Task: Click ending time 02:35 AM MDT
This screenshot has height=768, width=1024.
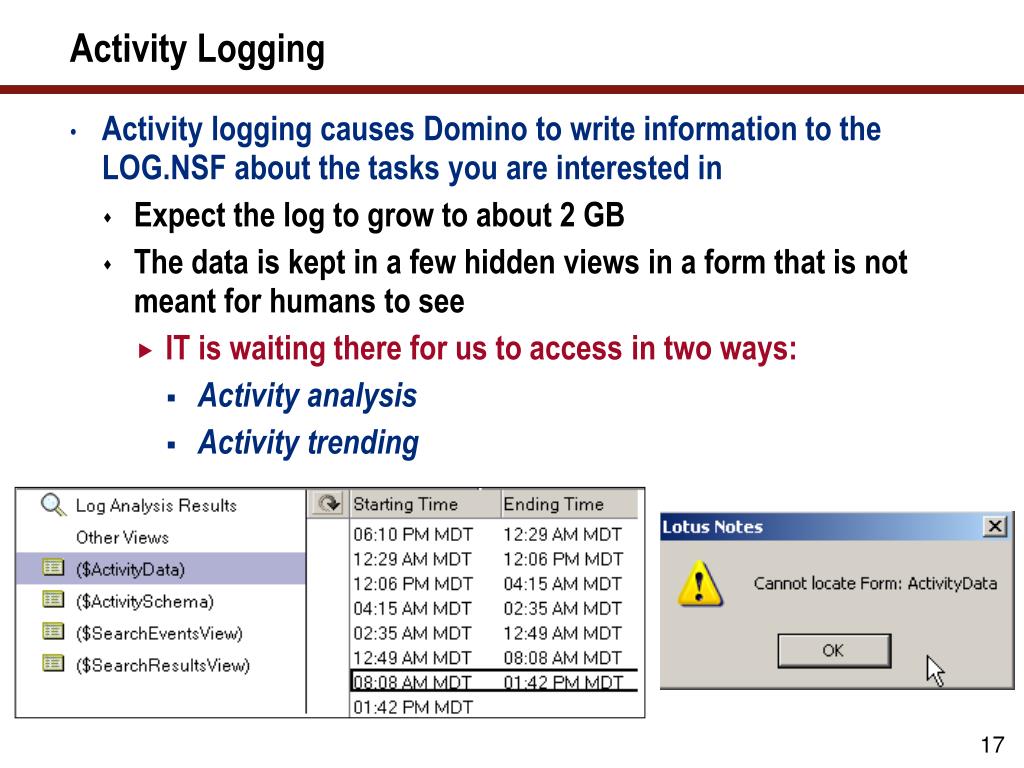Action: click(x=562, y=609)
